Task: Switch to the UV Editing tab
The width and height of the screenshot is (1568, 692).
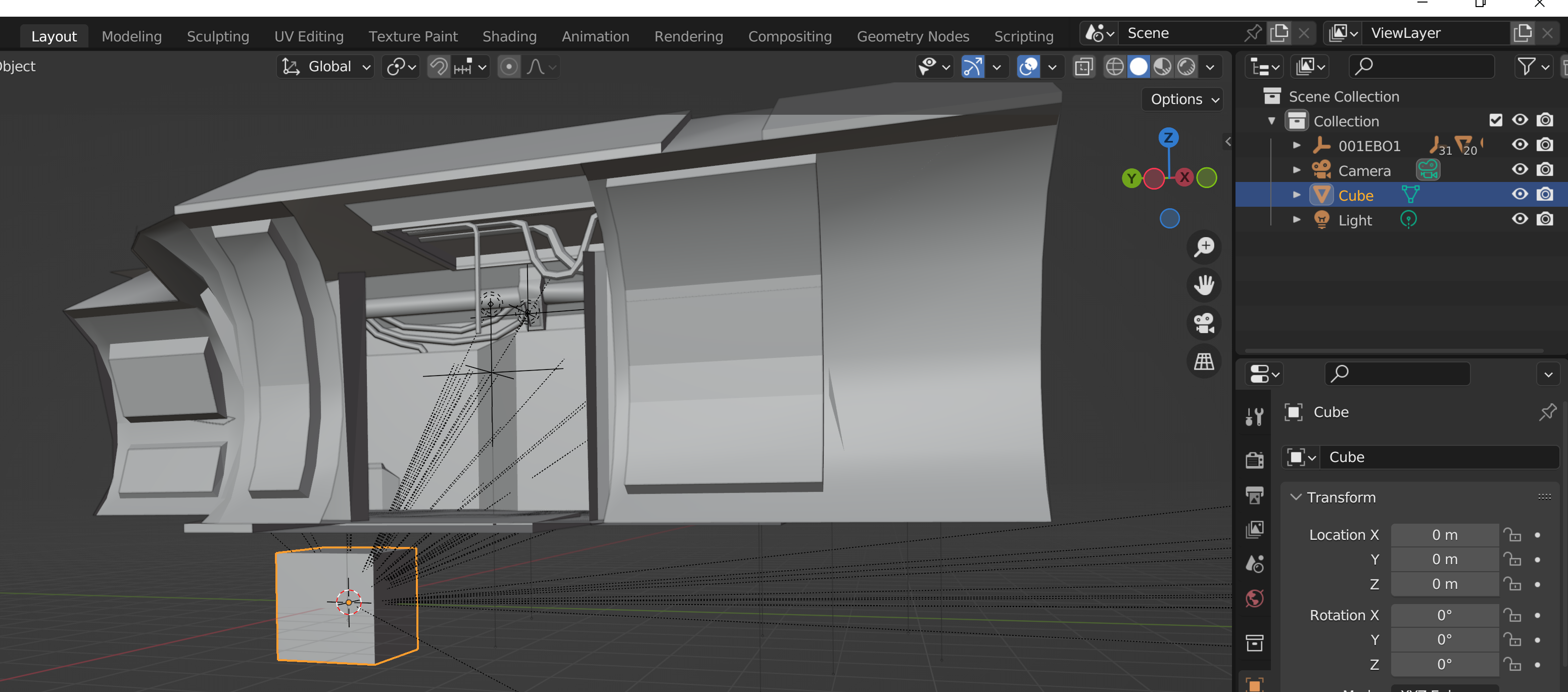Action: pos(309,36)
